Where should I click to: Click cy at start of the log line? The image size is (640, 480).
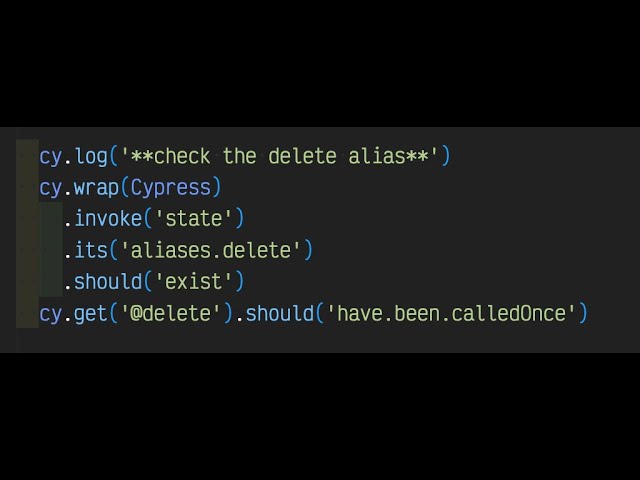click(x=50, y=156)
